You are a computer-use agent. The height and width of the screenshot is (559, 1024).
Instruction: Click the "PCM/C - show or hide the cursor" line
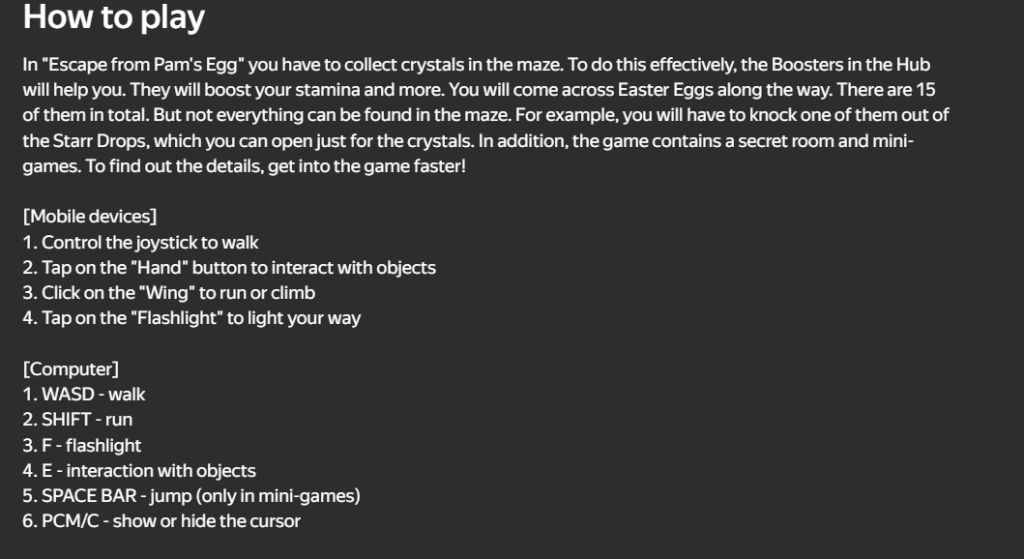pyautogui.click(x=161, y=521)
